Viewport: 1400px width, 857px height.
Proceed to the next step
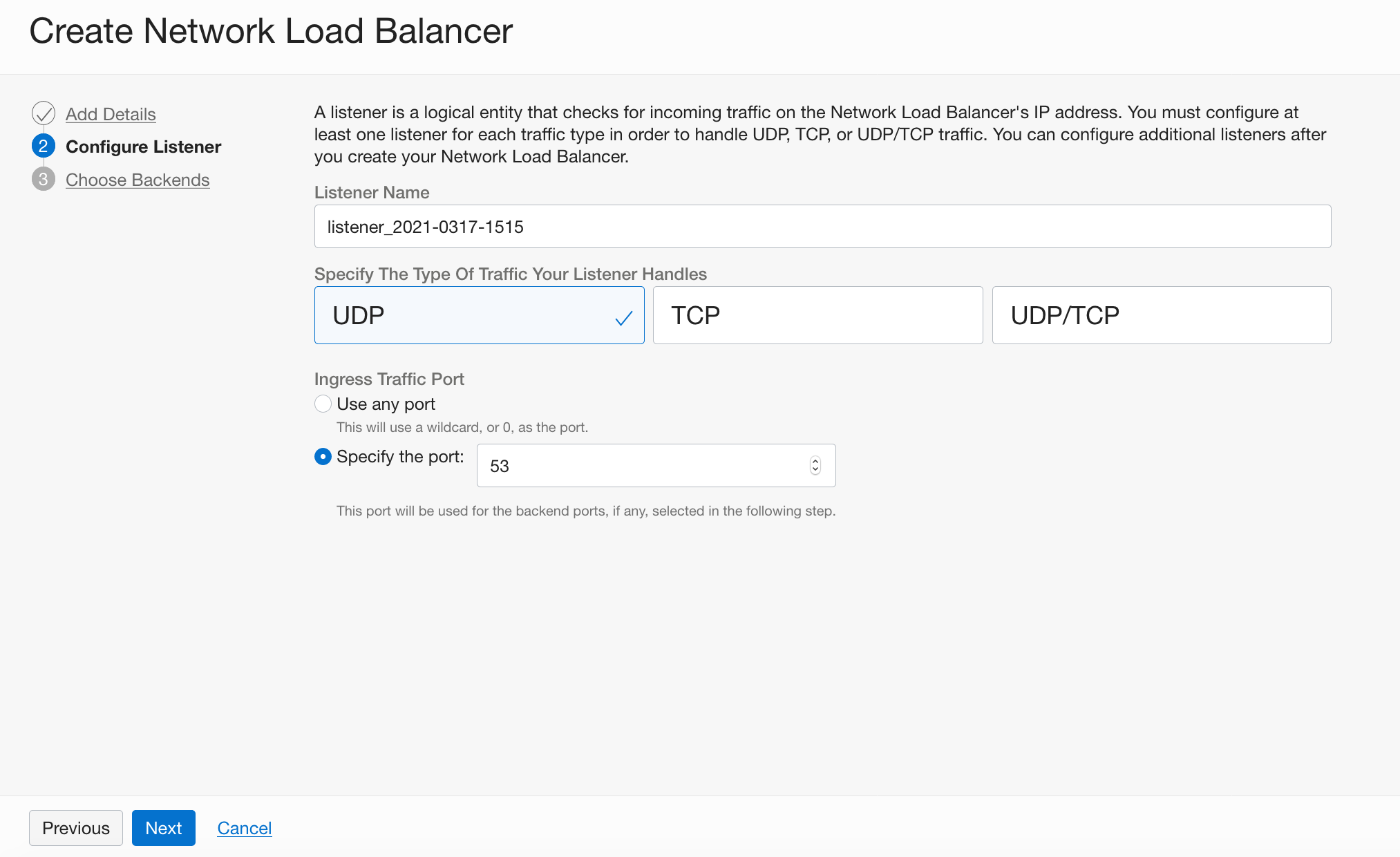(x=163, y=827)
